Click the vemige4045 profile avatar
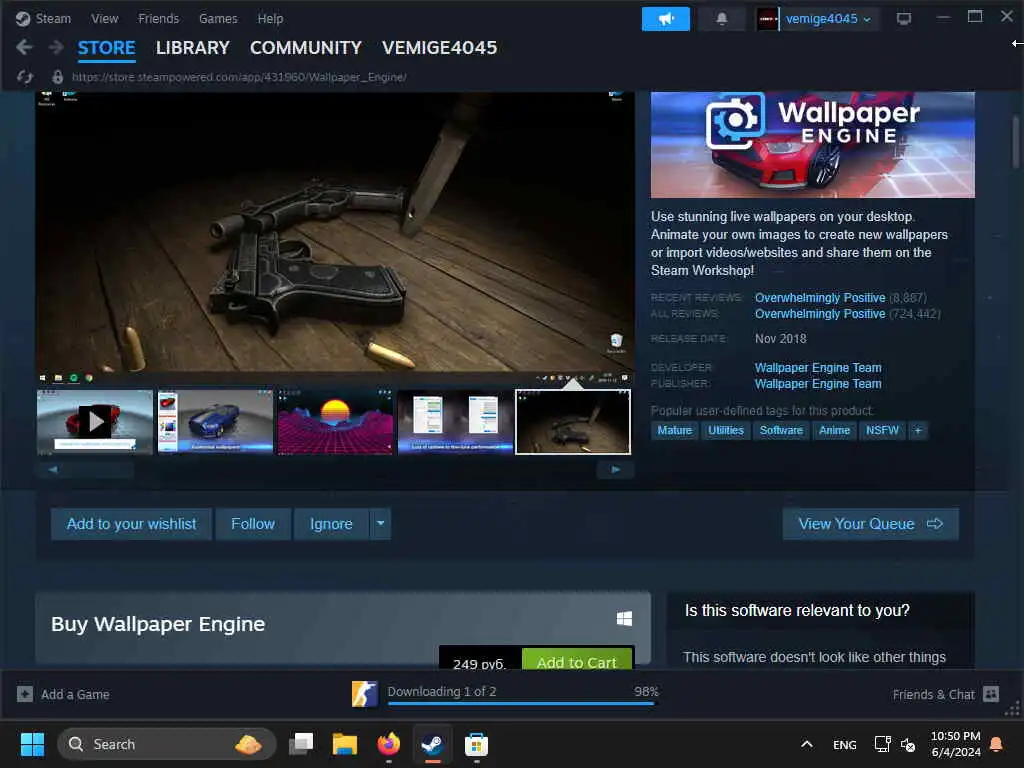This screenshot has width=1024, height=768. pos(767,19)
